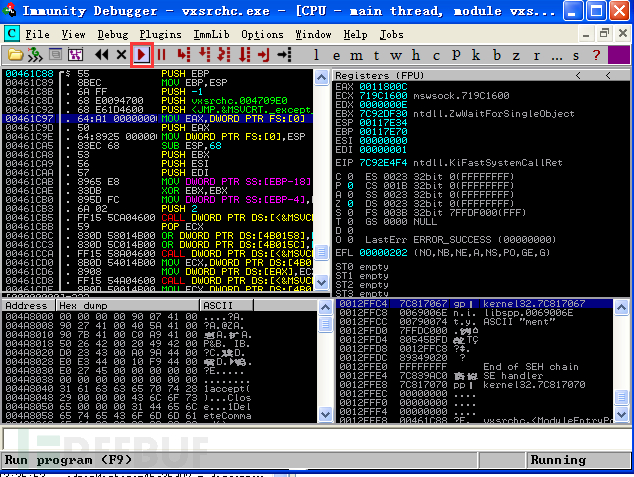Click the disassembly pane scrollbar thumb
This screenshot has width=634, height=477.
tap(321, 252)
